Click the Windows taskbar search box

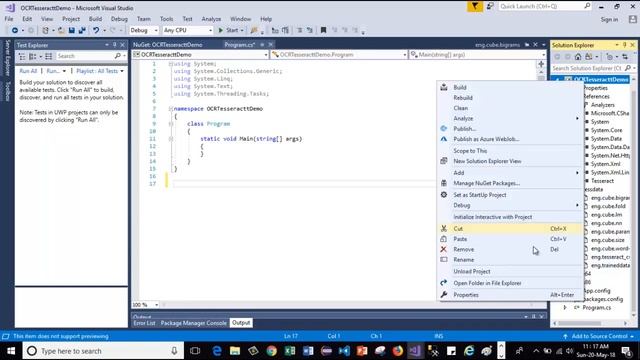(102, 351)
